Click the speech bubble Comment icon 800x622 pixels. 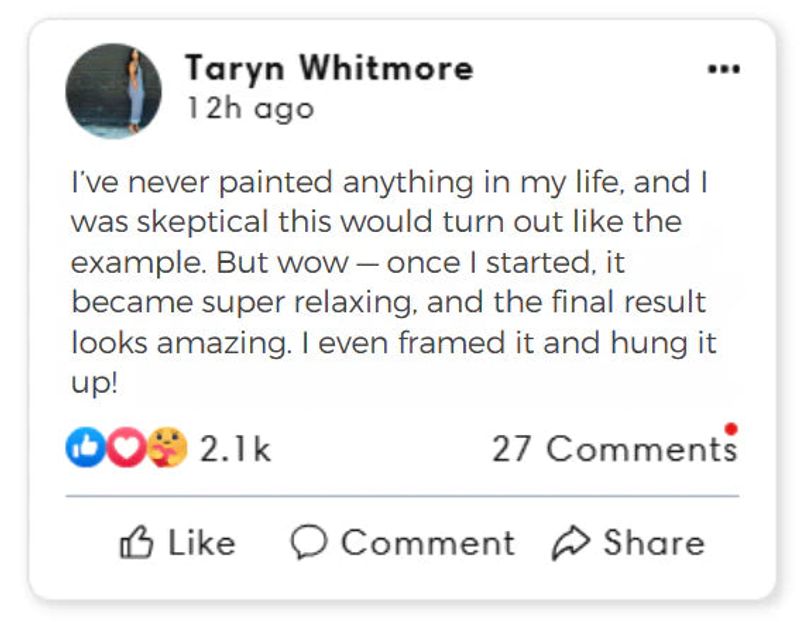coord(309,542)
